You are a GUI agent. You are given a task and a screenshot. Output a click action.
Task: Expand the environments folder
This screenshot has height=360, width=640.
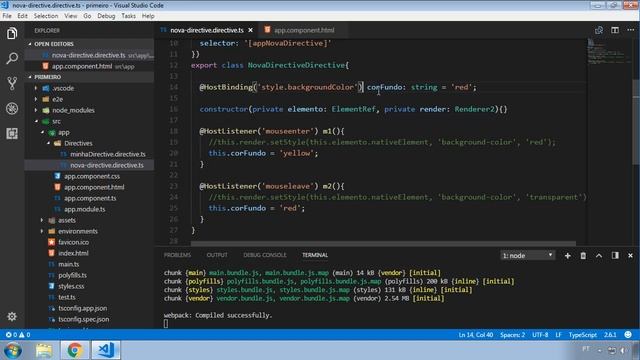click(42, 231)
